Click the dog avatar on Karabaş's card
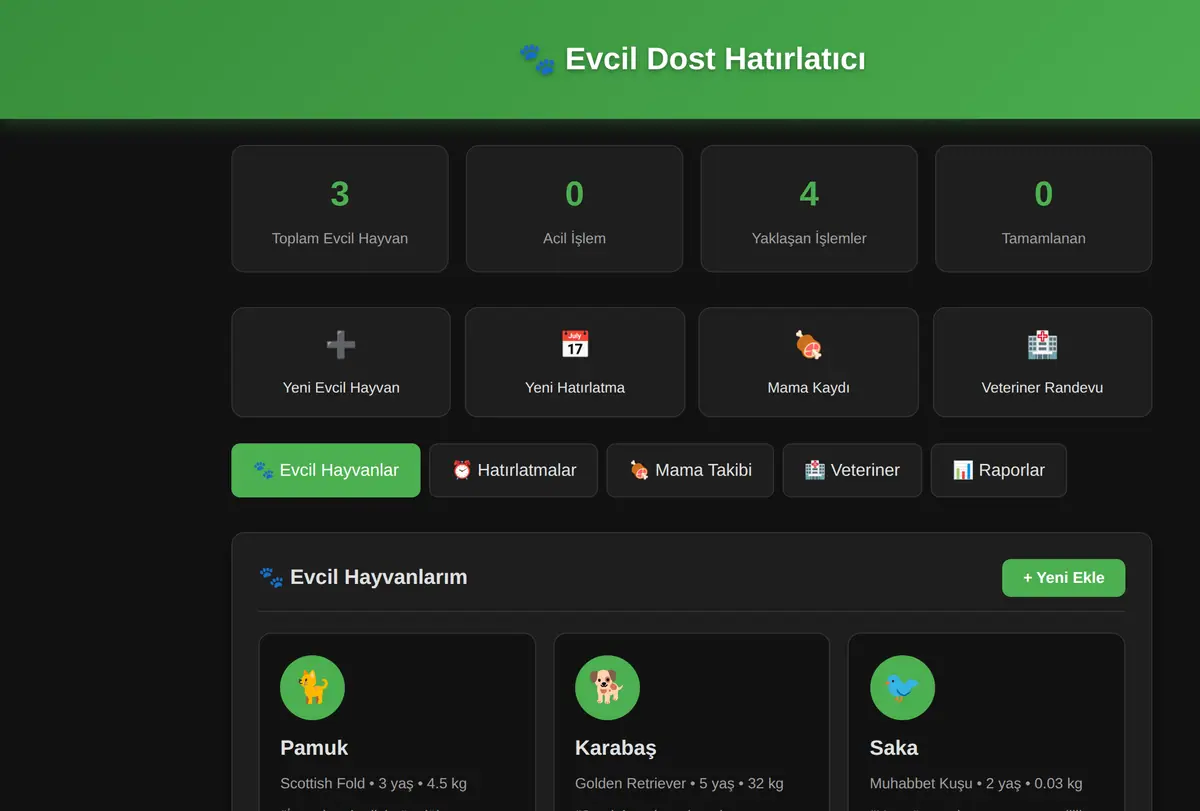The width and height of the screenshot is (1200, 811). coord(607,688)
